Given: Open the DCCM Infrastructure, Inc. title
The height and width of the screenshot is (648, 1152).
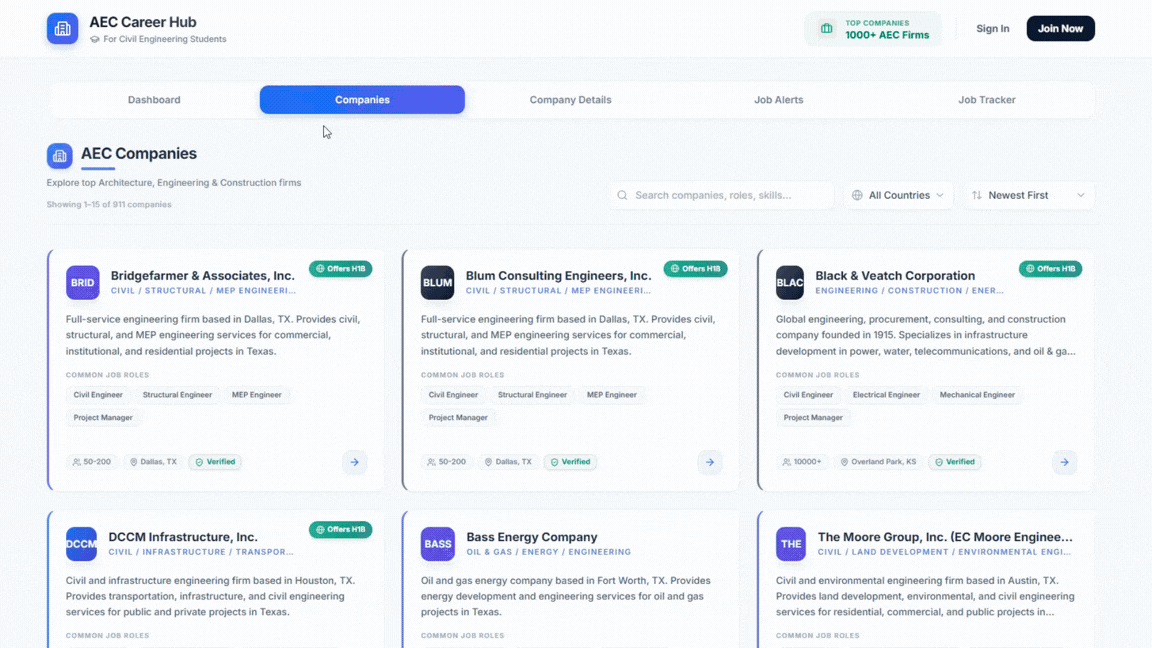Looking at the screenshot, I should tap(183, 537).
